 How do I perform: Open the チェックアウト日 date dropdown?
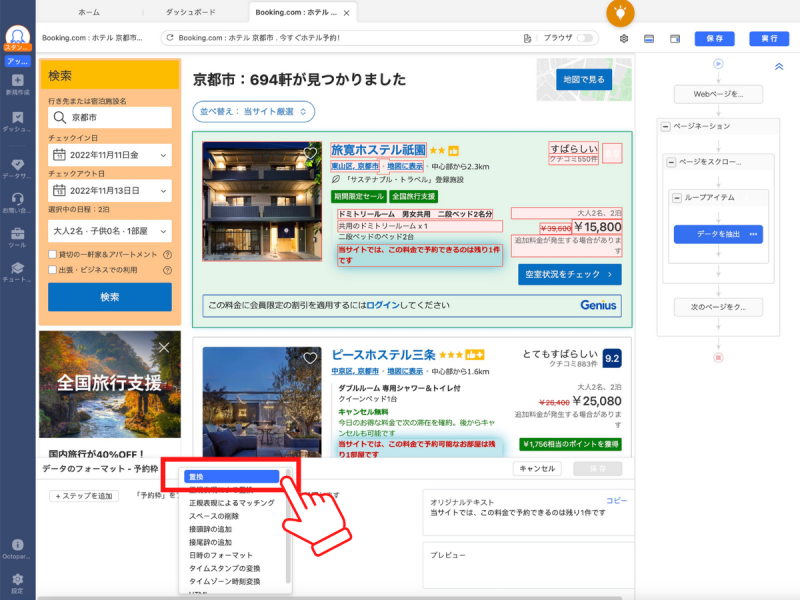click(x=110, y=191)
